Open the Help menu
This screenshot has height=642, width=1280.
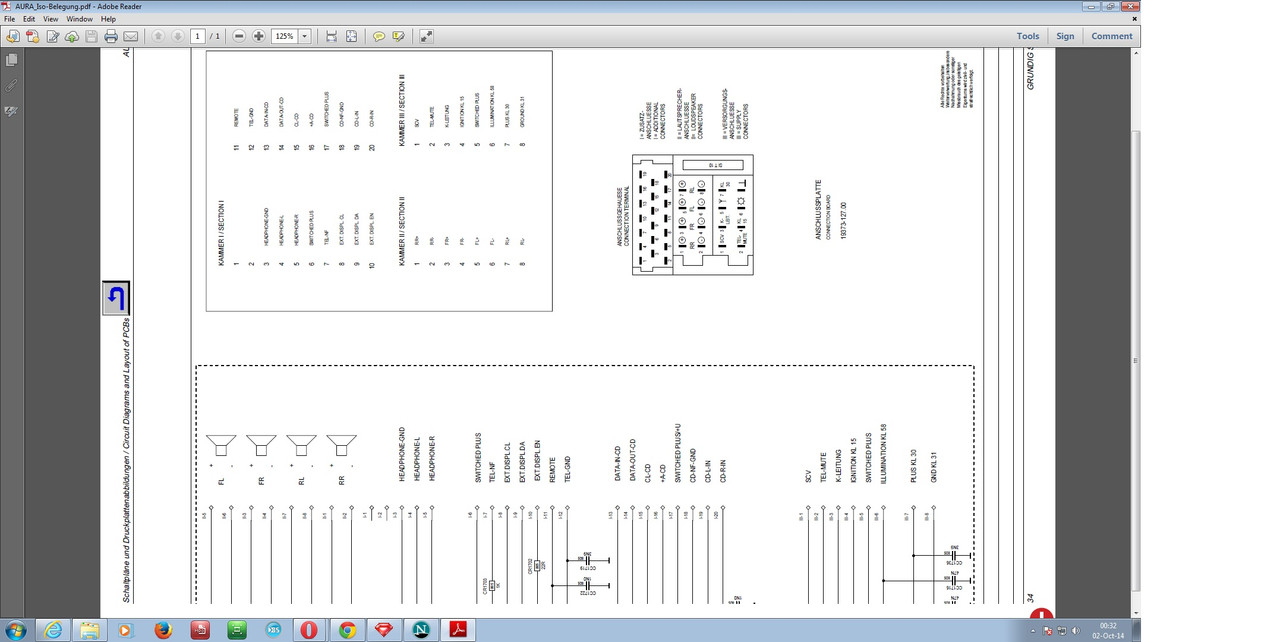(x=108, y=19)
